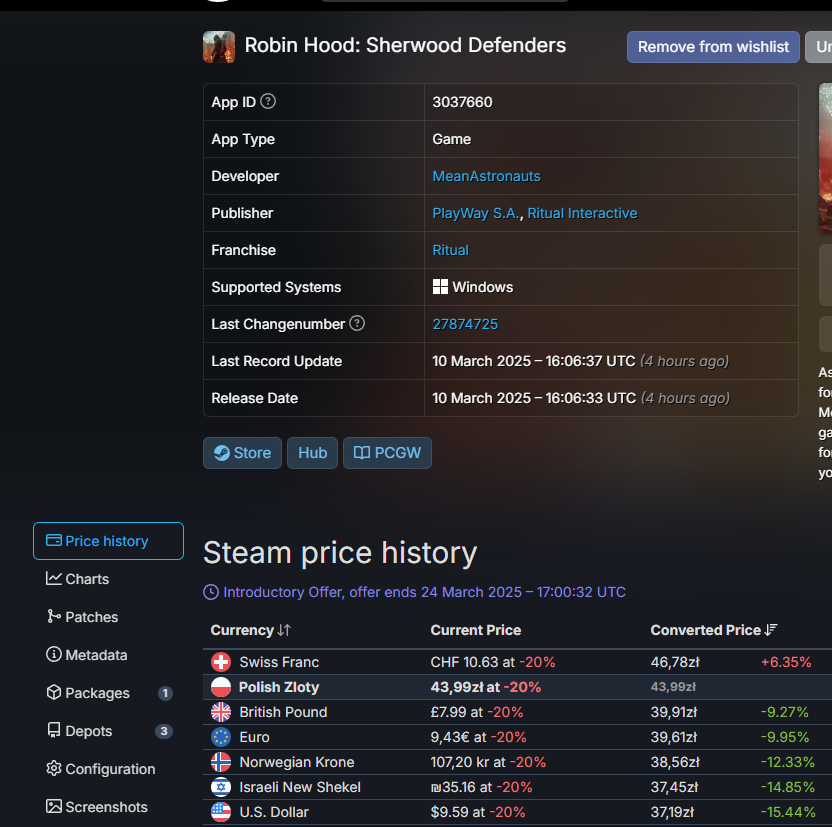
Task: Open the PlayWay S.A. publisher link
Action: [x=476, y=213]
